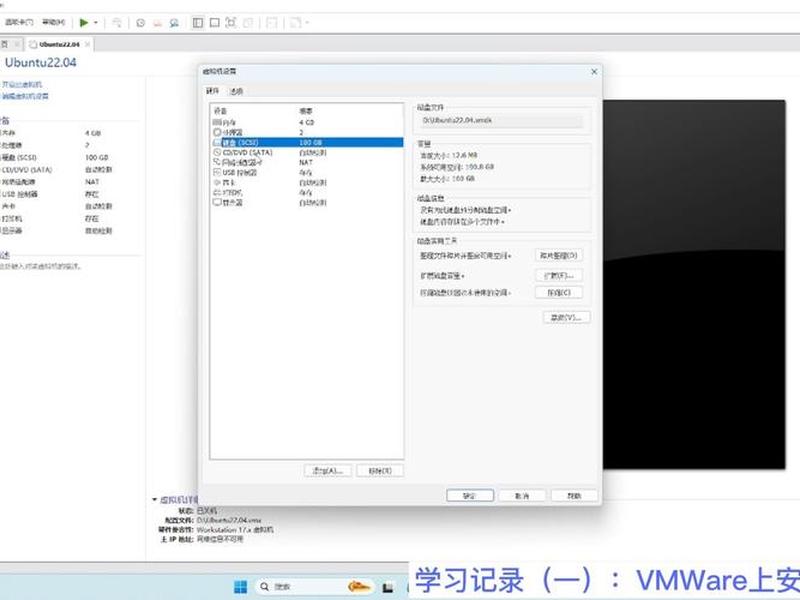Click the 编辑虚拟机设置 link
This screenshot has height=600, width=800.
pyautogui.click(x=26, y=96)
